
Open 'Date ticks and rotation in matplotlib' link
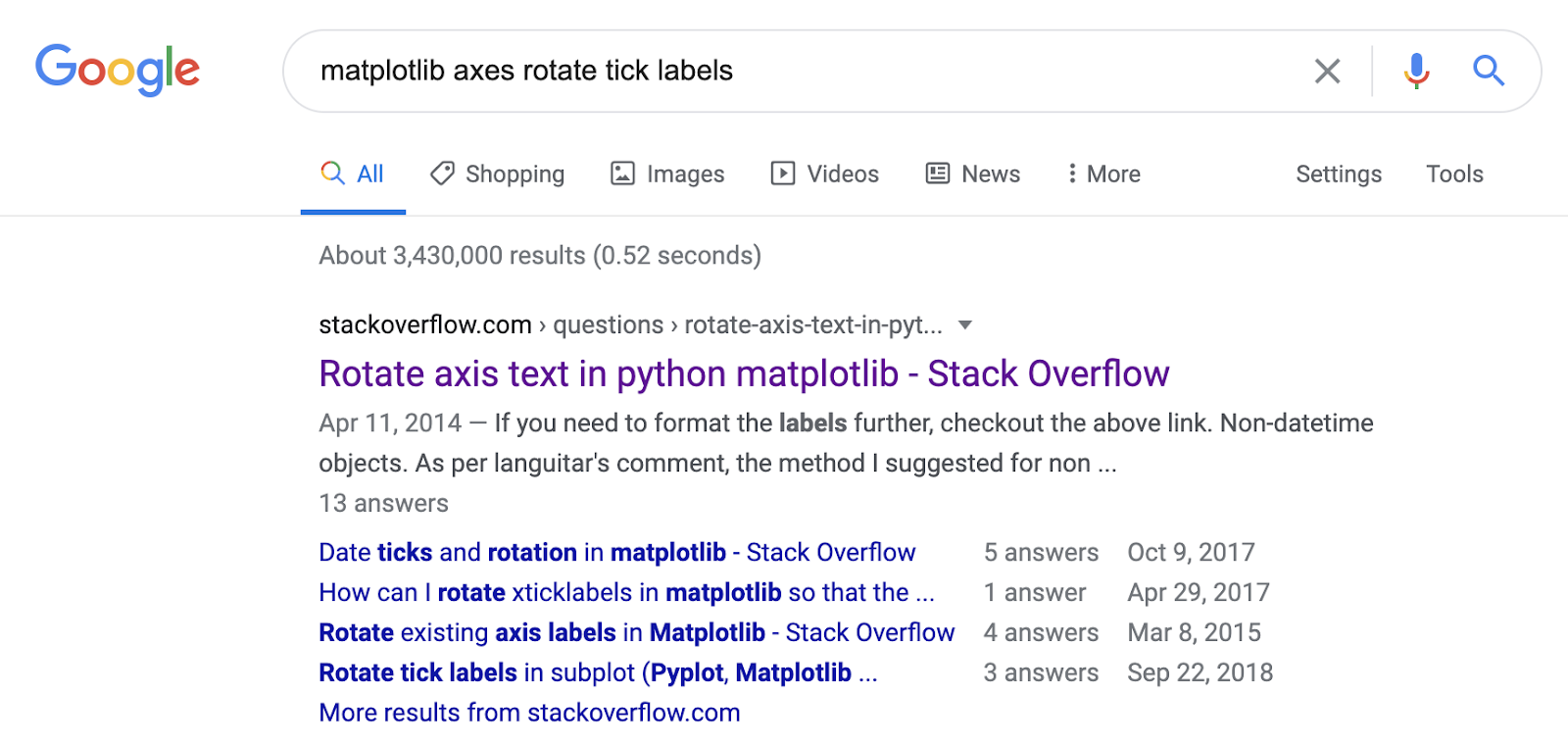tap(616, 552)
